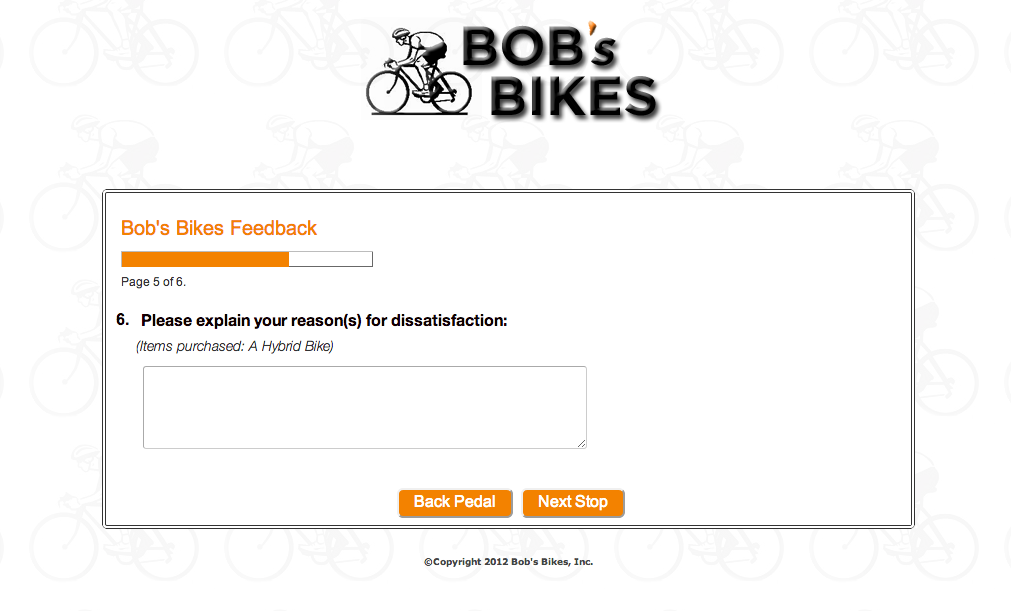This screenshot has width=1011, height=611.
Task: Click the text area resize handle
Action: 582,443
